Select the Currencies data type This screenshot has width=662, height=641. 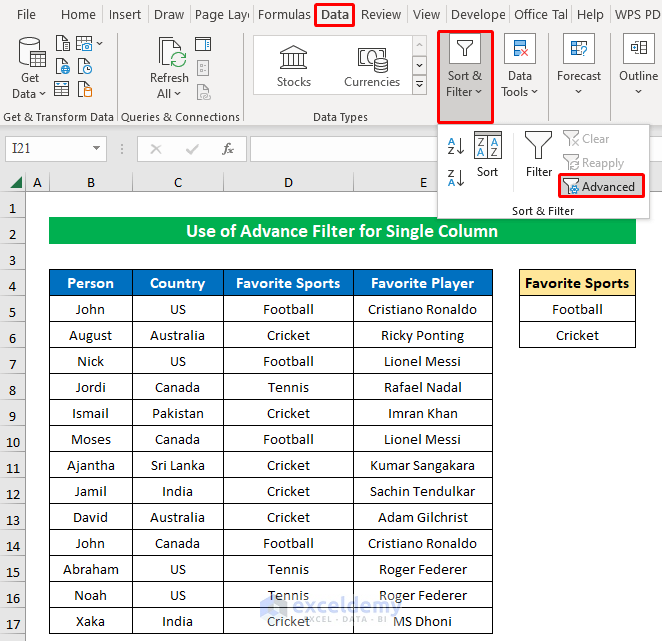pos(372,66)
